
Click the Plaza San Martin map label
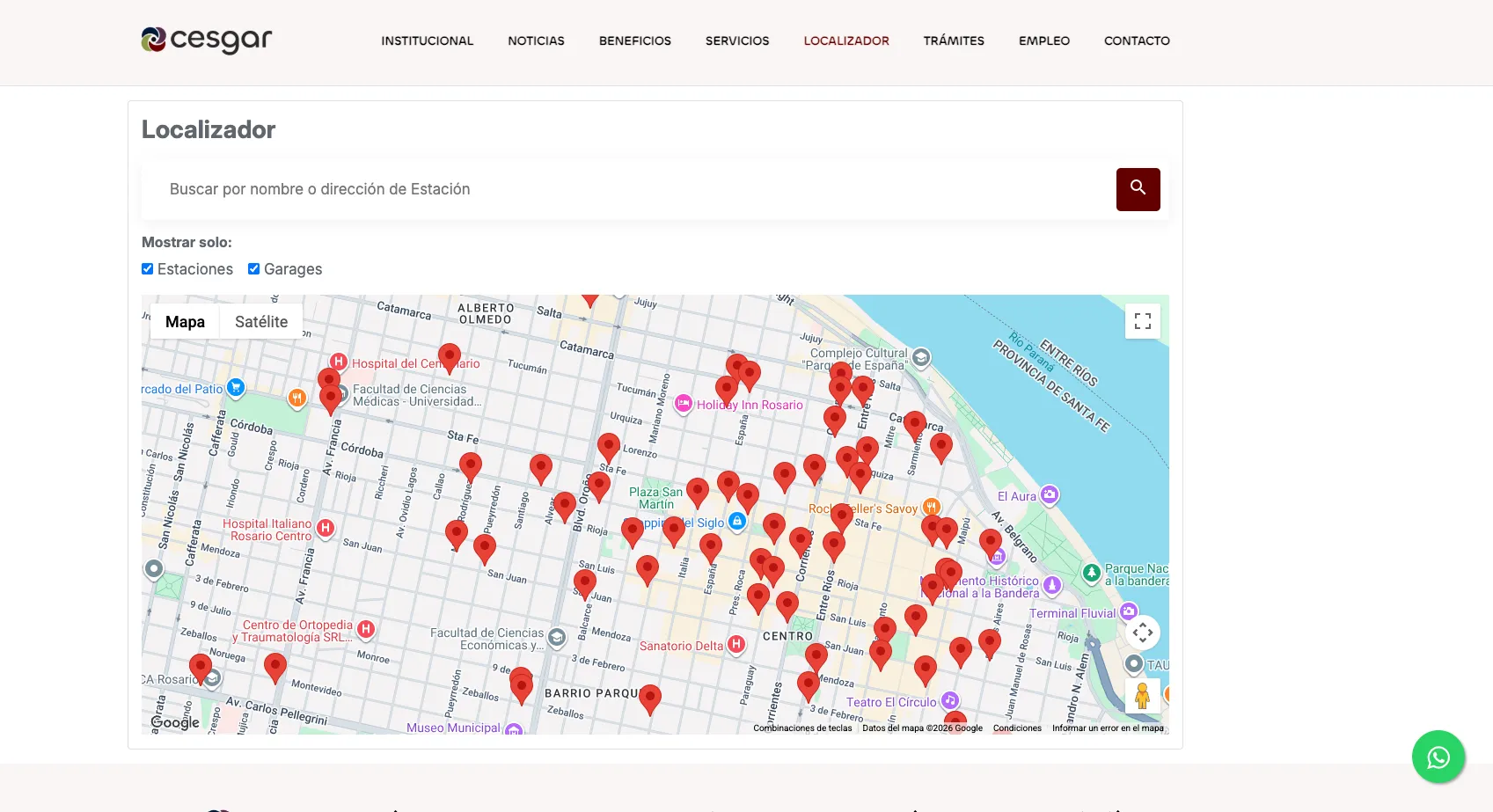click(655, 498)
